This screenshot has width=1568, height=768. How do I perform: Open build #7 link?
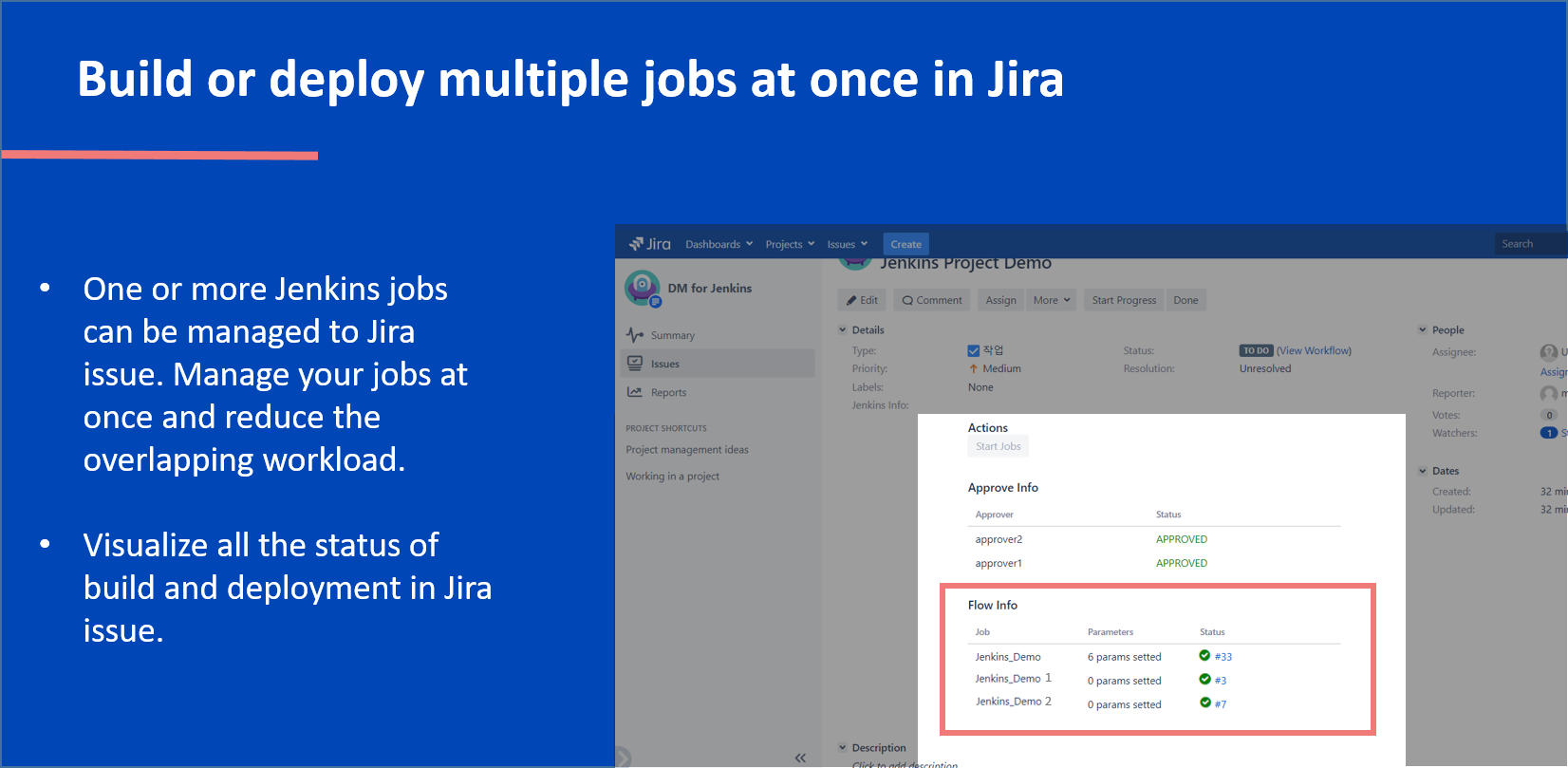tap(1221, 704)
